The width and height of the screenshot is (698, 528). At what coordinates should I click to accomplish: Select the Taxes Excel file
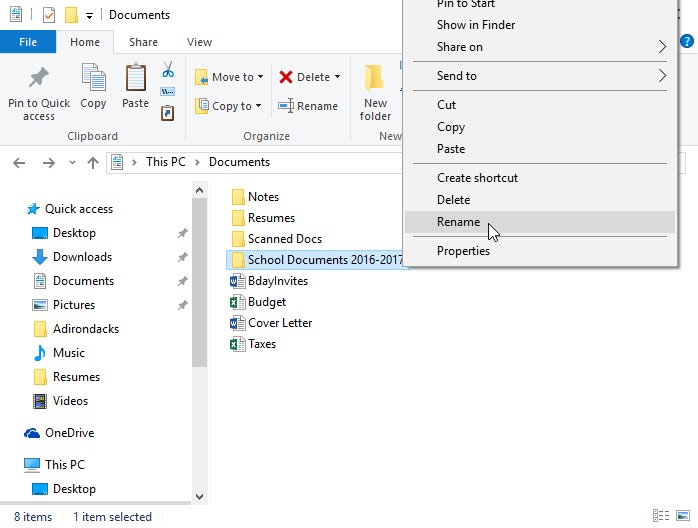(253, 344)
